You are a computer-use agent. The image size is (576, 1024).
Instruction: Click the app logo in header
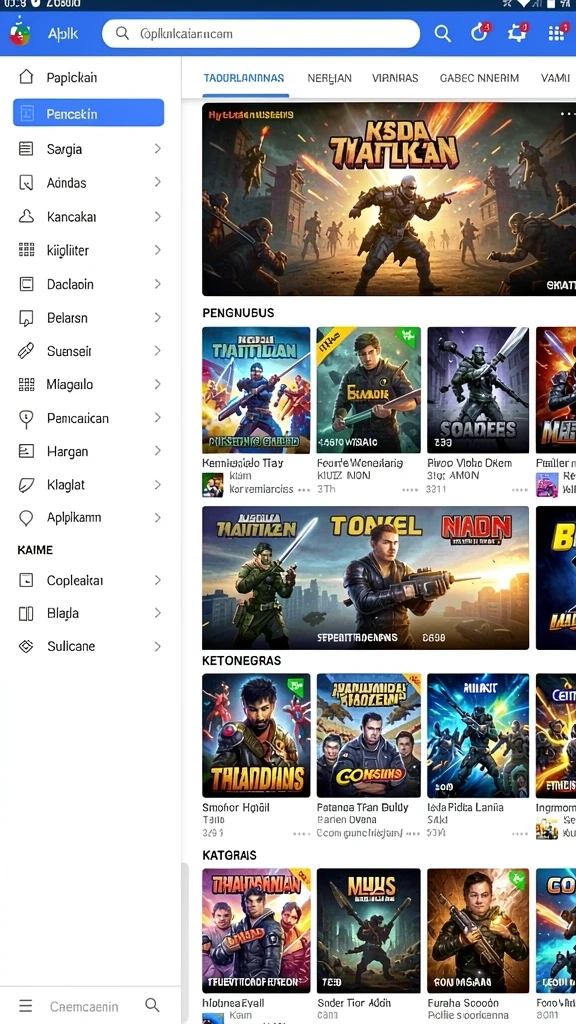click(20, 33)
